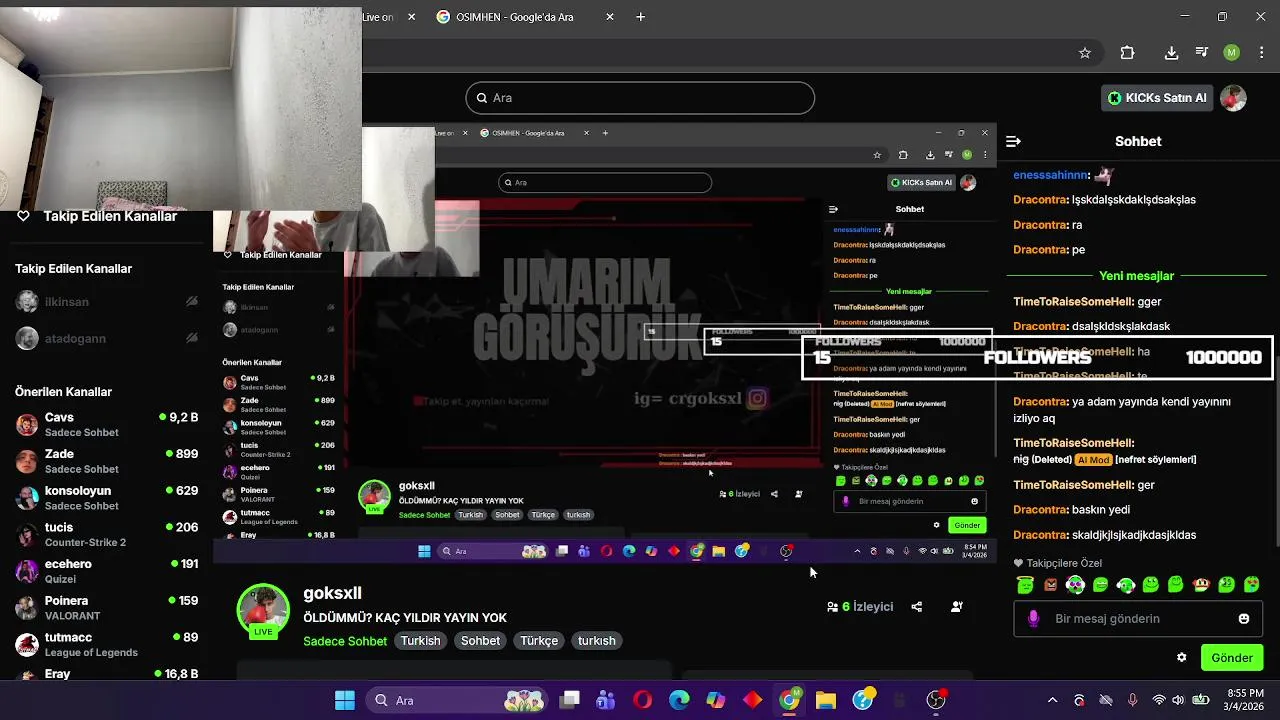The image size is (1280, 720).
Task: Click the Eray channel in sidebar
Action: (107, 674)
